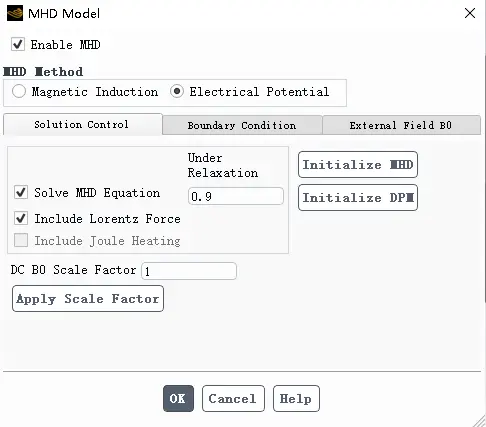Switch to the Solution Control tab
The image size is (486, 427).
point(83,124)
